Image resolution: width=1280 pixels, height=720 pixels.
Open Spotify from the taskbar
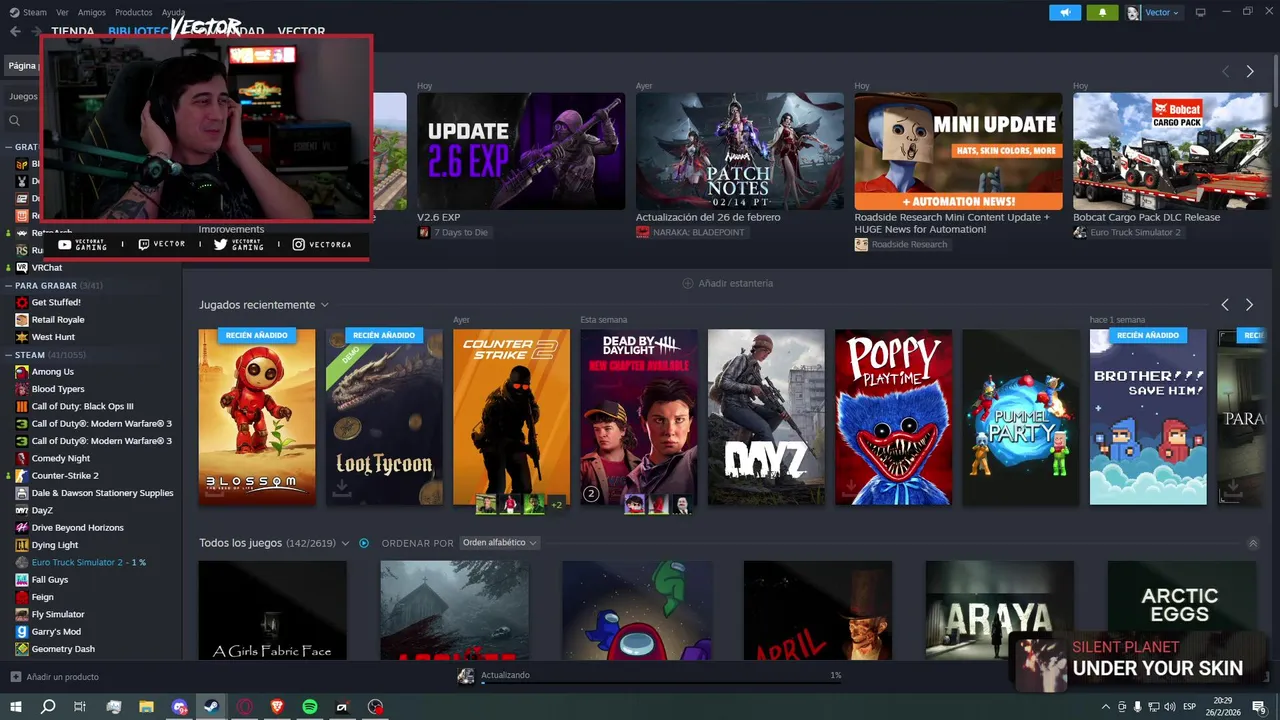tap(310, 707)
